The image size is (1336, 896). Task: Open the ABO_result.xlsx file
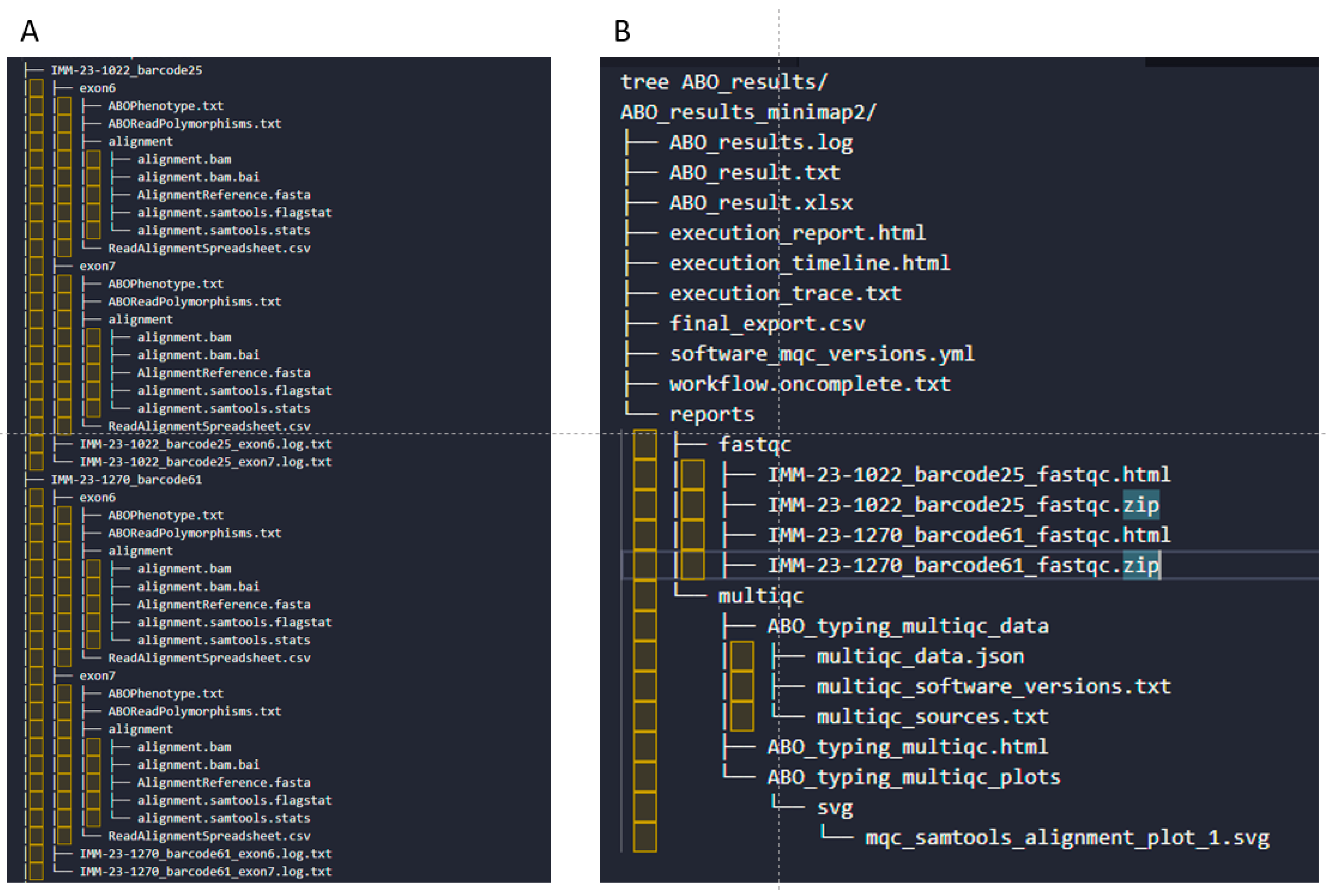(x=761, y=203)
